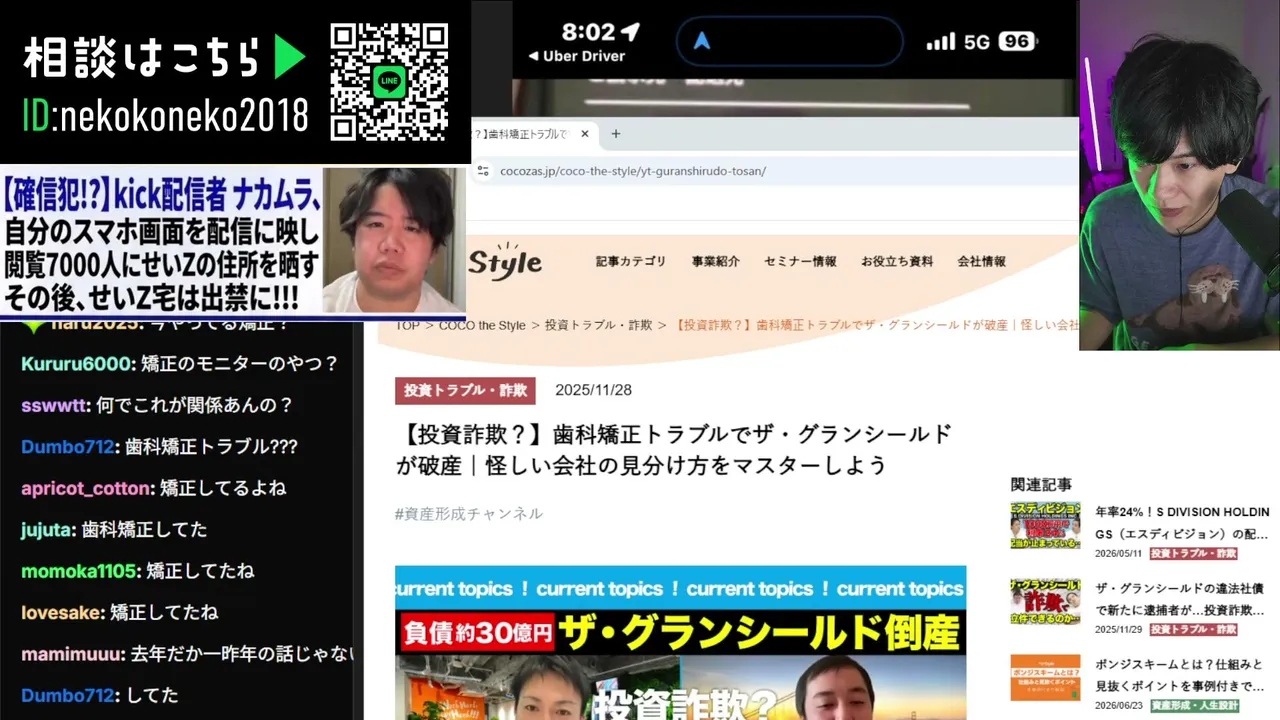Image resolution: width=1280 pixels, height=720 pixels.
Task: Click the headline 【投資詐欺？】歯科矯正トラブルで
Action: 674,450
